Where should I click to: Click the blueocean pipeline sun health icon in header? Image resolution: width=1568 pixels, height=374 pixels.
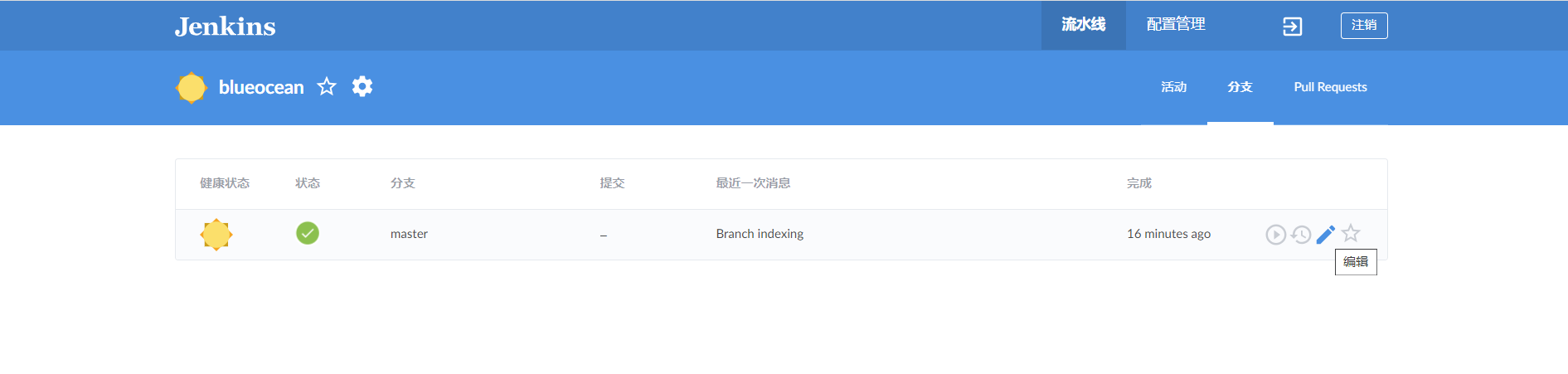pos(192,87)
